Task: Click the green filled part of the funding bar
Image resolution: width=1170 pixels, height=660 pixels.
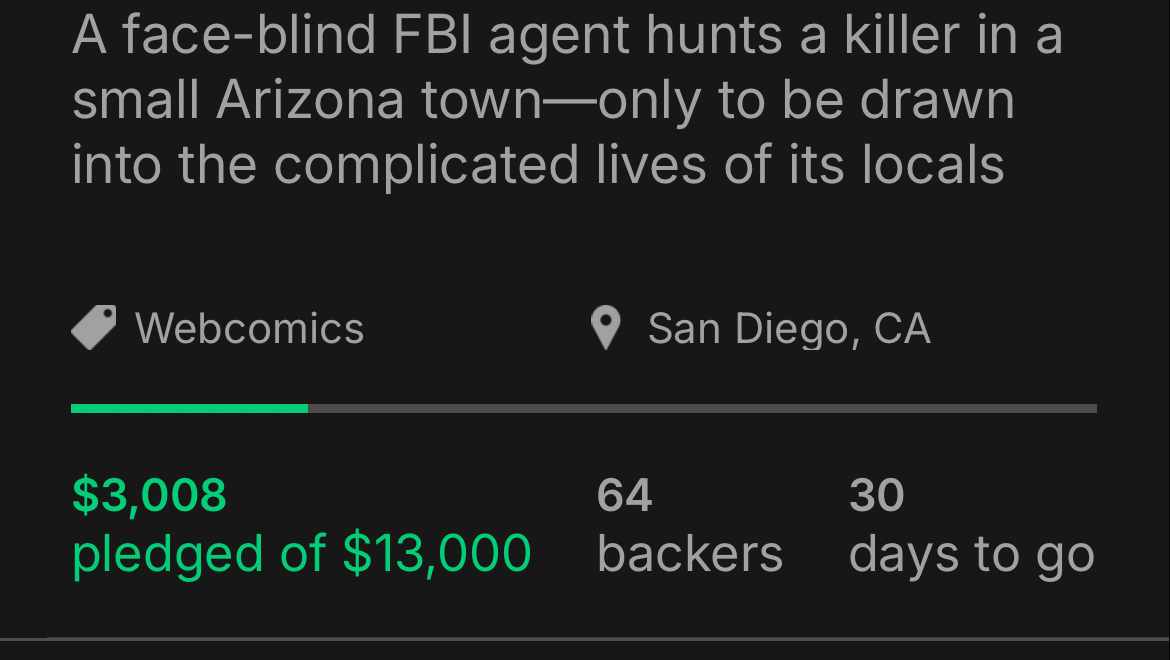Action: pos(189,408)
